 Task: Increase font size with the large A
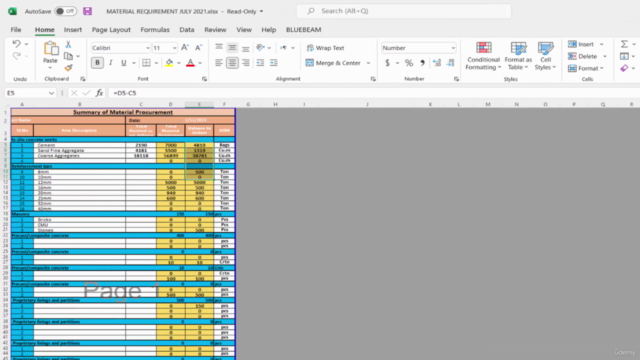tap(185, 48)
